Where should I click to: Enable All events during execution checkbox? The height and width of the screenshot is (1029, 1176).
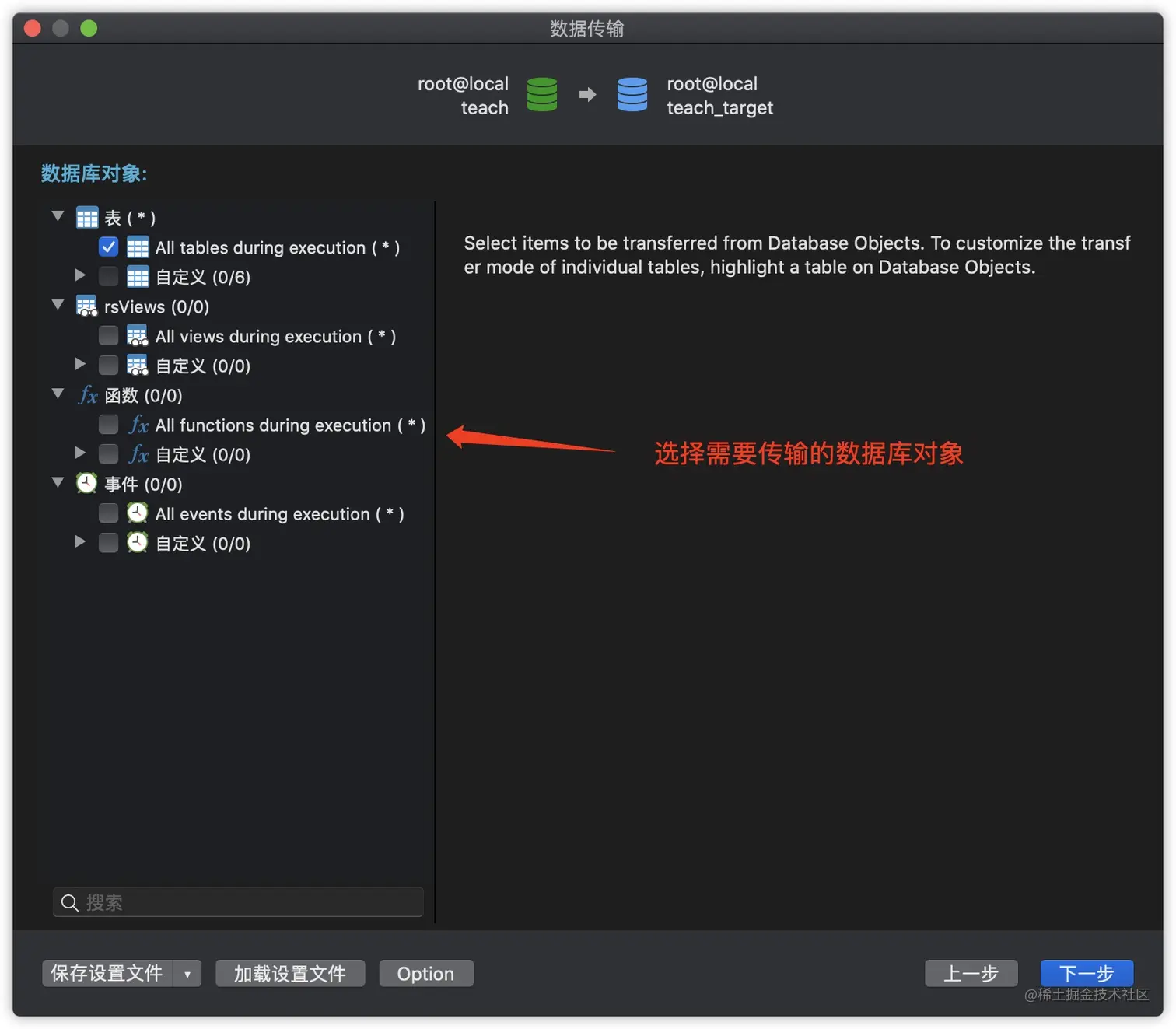click(x=109, y=513)
